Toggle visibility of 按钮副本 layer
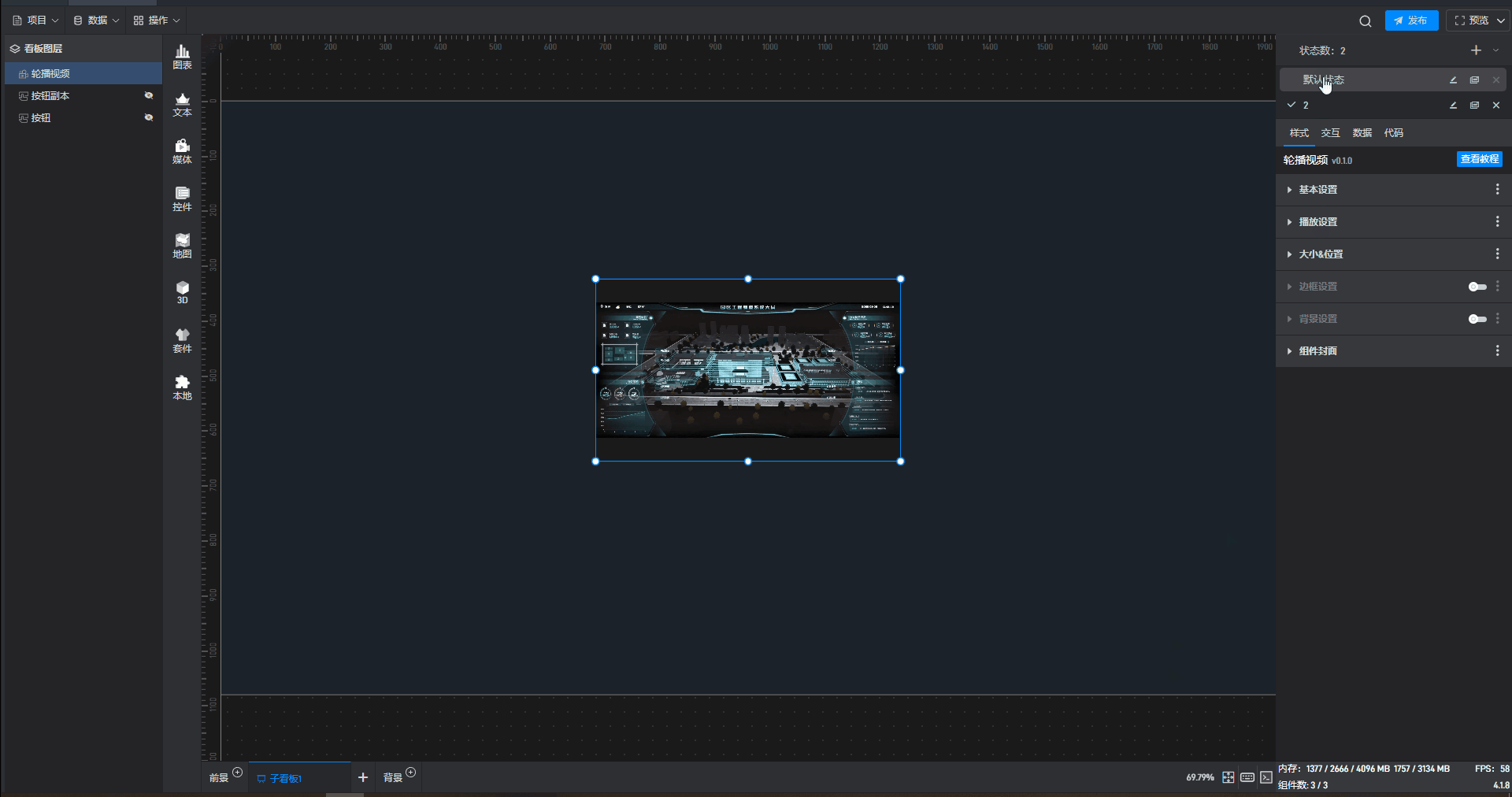This screenshot has width=1512, height=797. [x=148, y=96]
